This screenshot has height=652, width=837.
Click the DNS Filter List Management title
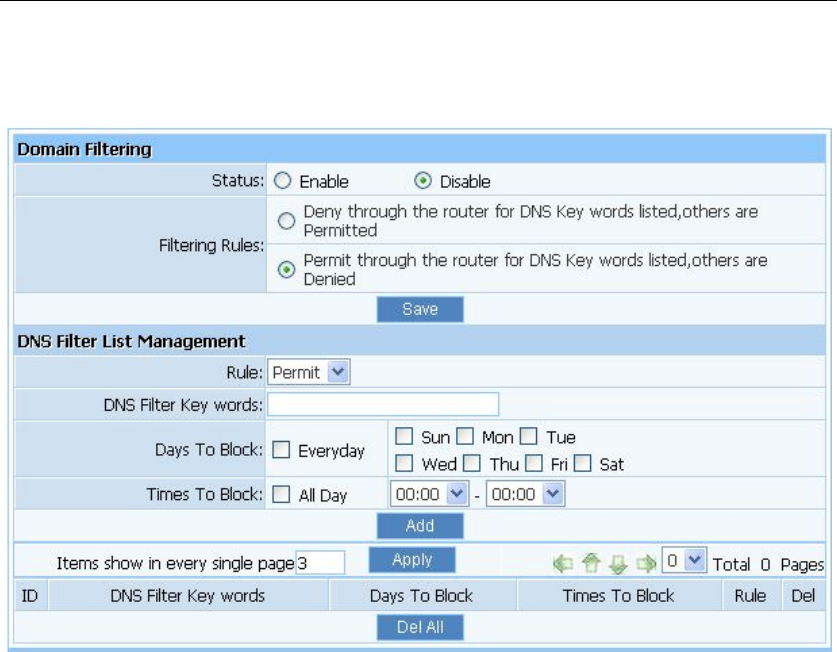coord(131,341)
